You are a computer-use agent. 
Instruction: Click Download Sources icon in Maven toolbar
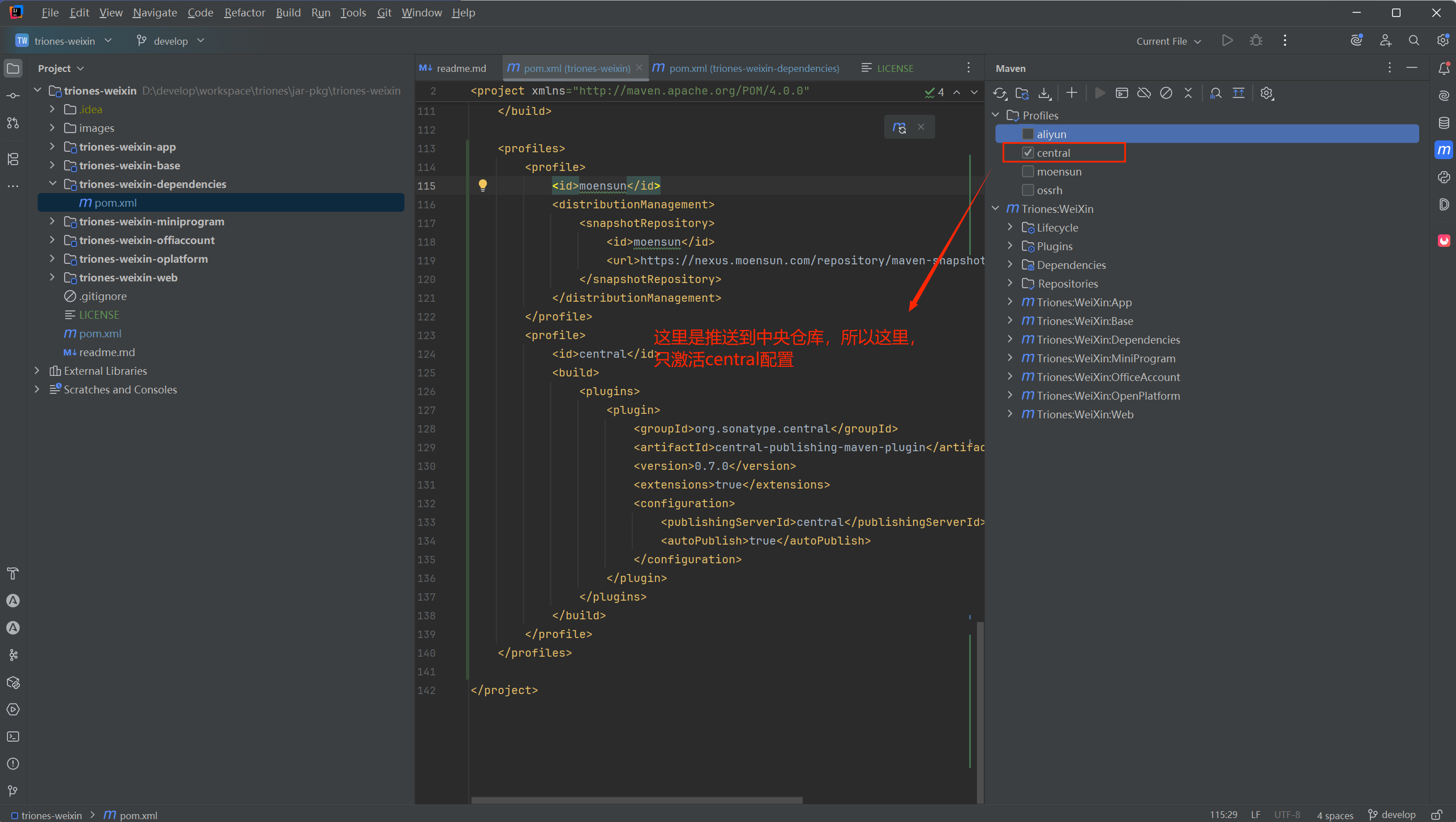coord(1045,93)
